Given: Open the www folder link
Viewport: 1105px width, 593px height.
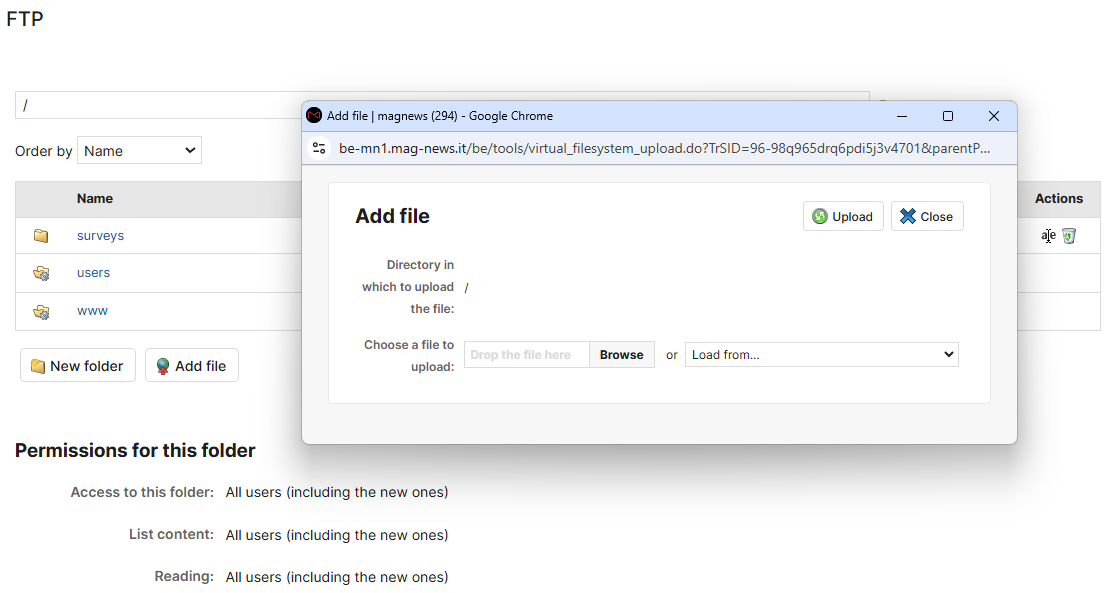Looking at the screenshot, I should (x=92, y=311).
